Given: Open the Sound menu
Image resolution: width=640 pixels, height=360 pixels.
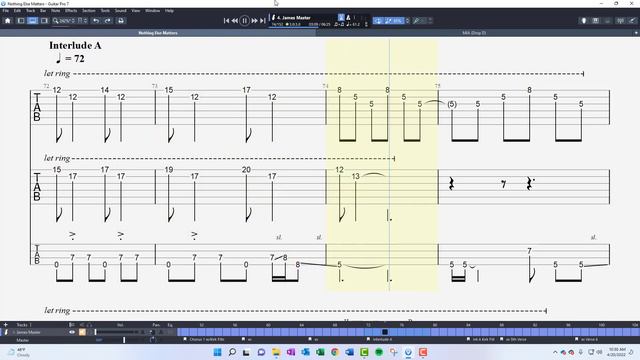Looking at the screenshot, I should point(120,11).
